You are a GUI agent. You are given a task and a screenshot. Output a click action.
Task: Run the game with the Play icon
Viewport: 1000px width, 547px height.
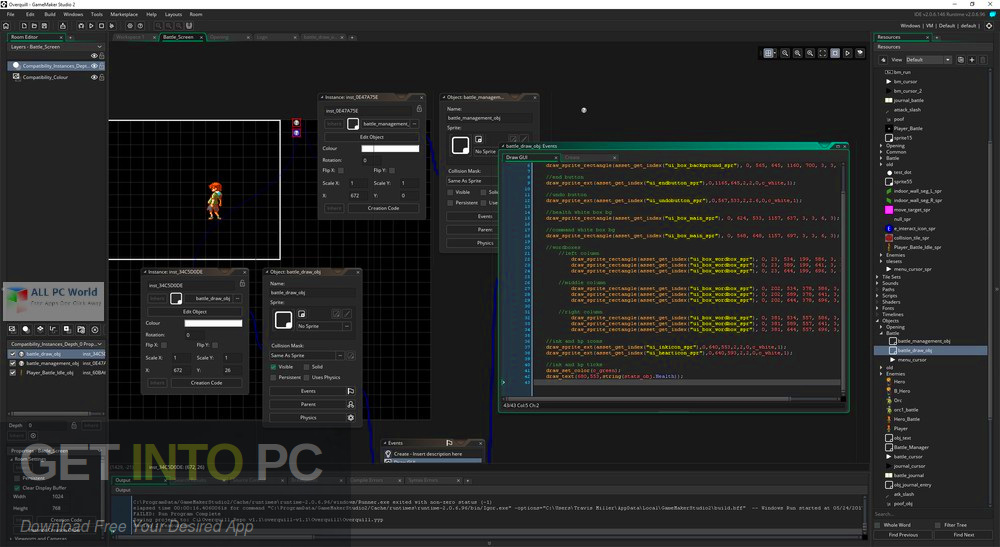coord(91,26)
